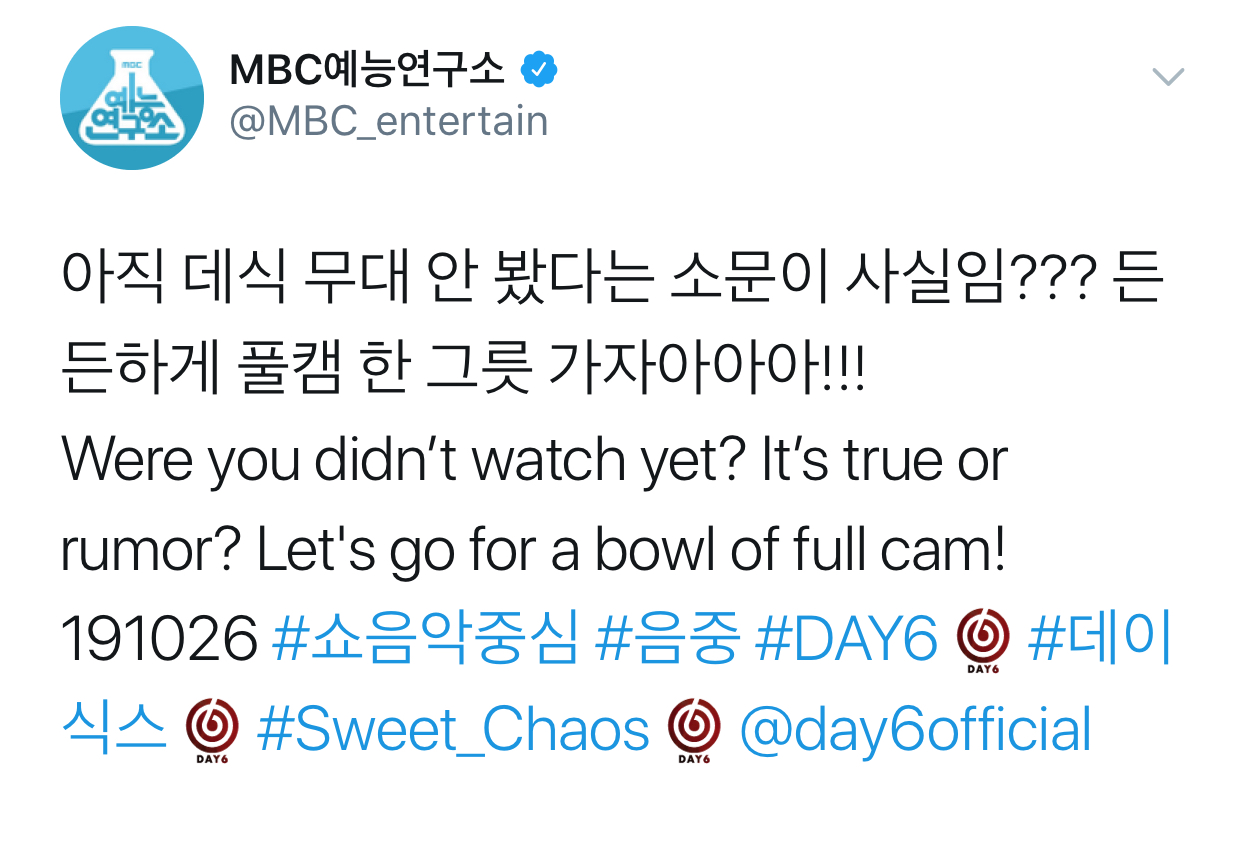This screenshot has height=860, width=1242.
Task: Follow the #음중 hashtag link
Action: 667,640
